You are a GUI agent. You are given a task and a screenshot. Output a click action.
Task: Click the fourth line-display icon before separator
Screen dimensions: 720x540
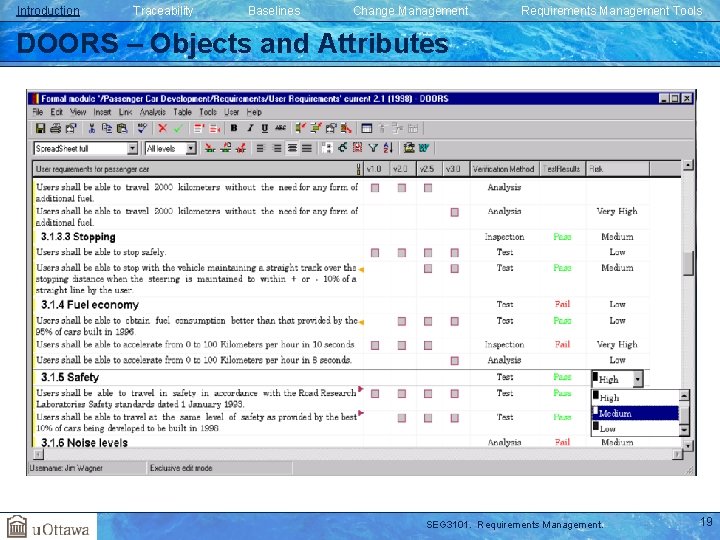click(x=307, y=148)
